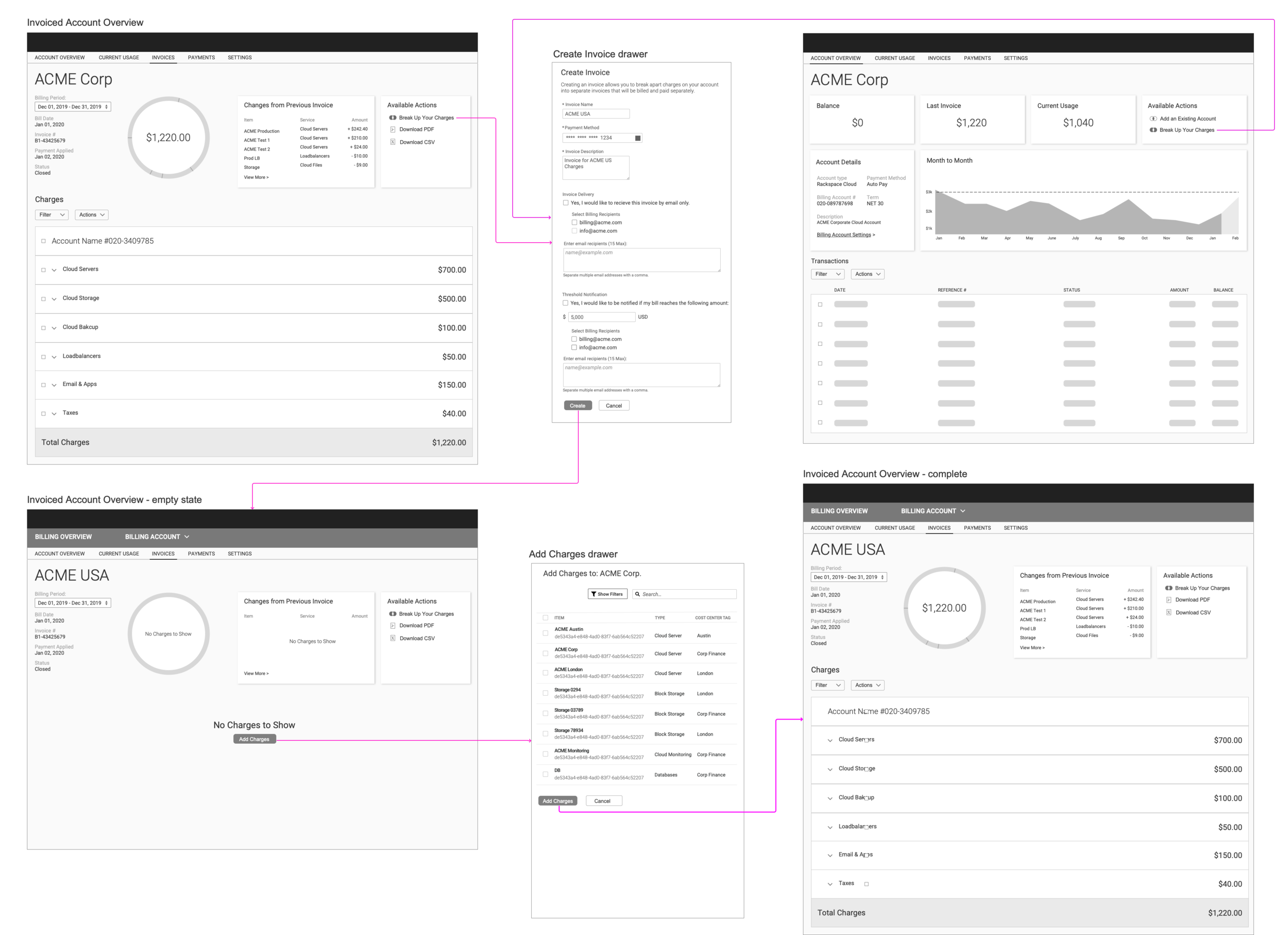This screenshot has height=935, width=1288.
Task: Click Break Up Your Charges icon beside Current Usage card
Action: [x=1154, y=130]
